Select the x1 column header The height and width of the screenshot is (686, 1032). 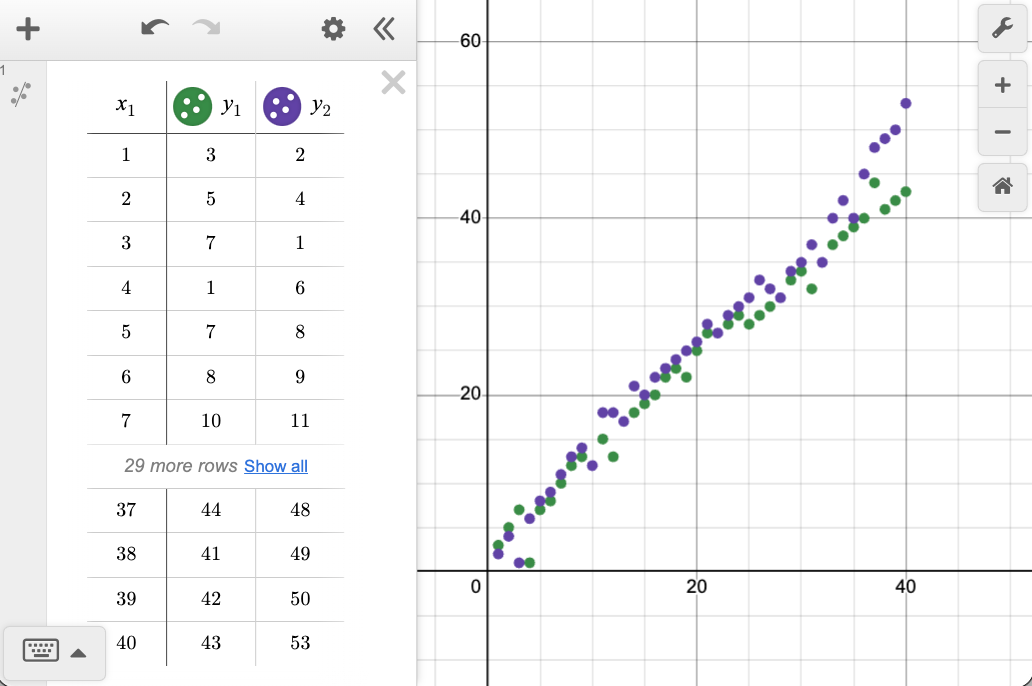(125, 107)
